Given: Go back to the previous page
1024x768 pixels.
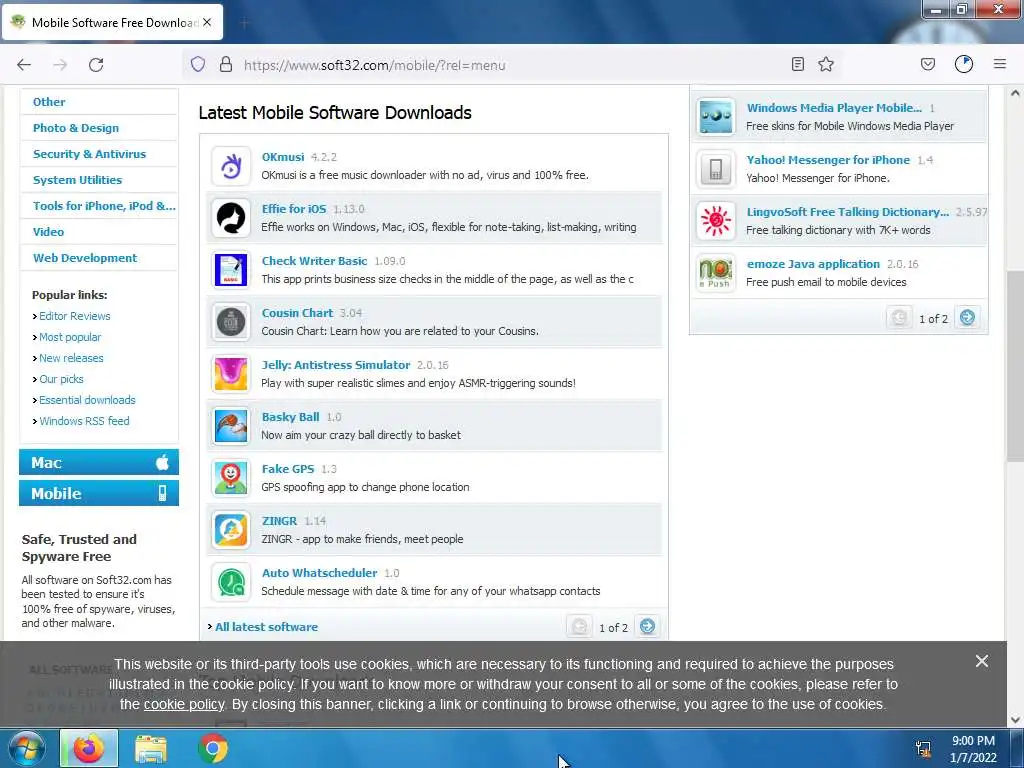Looking at the screenshot, I should click(24, 65).
